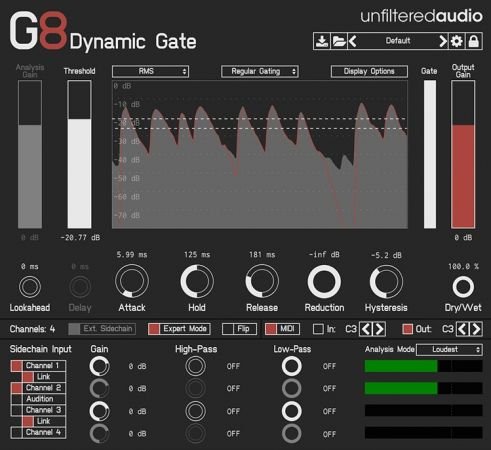Toggle the preset lock icon
The image size is (491, 450).
474,41
